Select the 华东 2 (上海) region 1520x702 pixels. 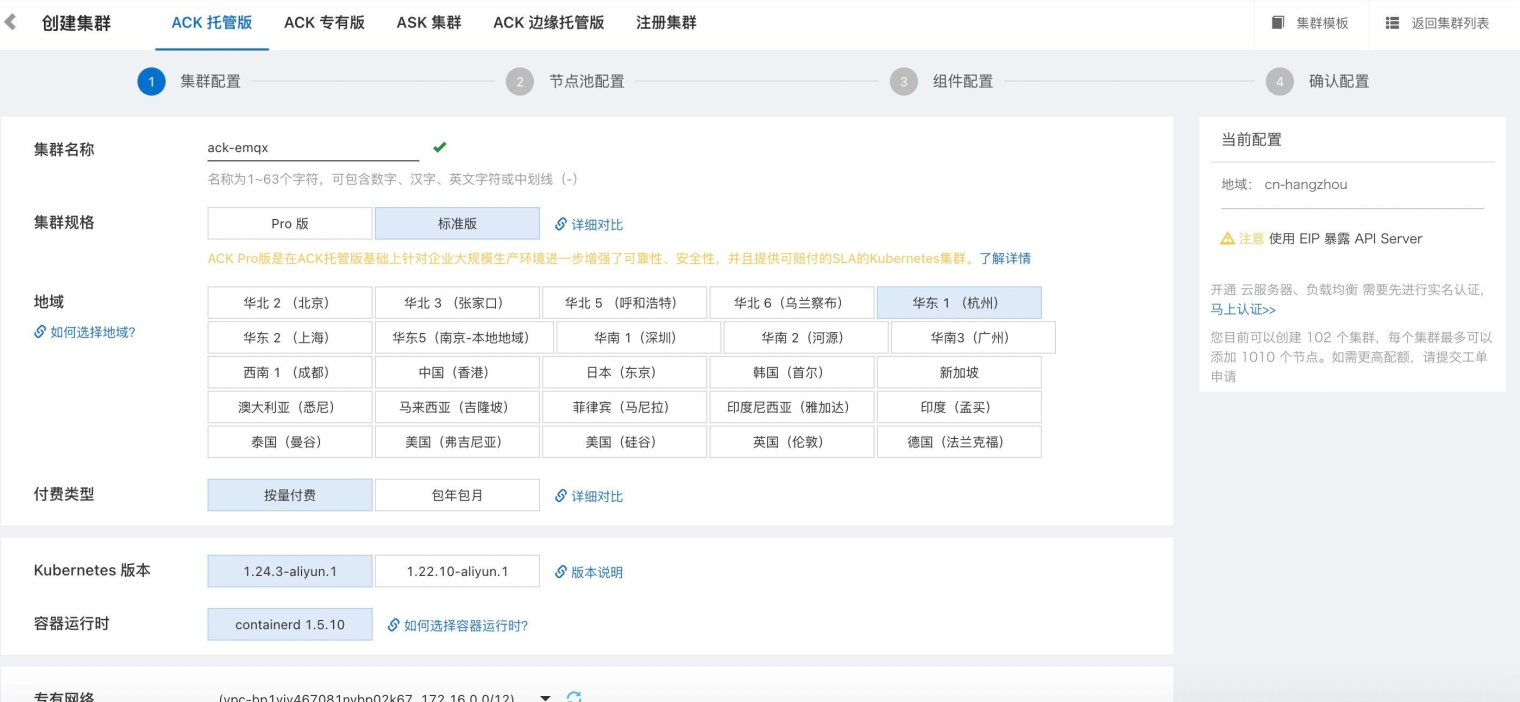coord(289,337)
